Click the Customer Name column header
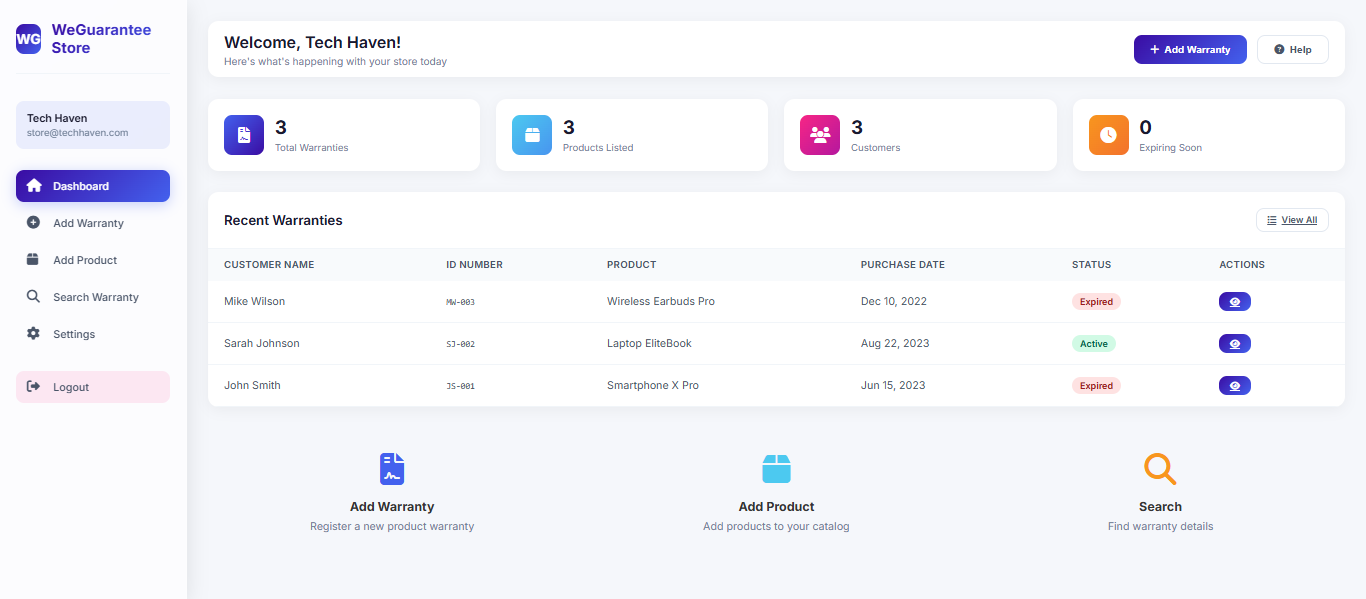Image resolution: width=1366 pixels, height=599 pixels. click(269, 265)
